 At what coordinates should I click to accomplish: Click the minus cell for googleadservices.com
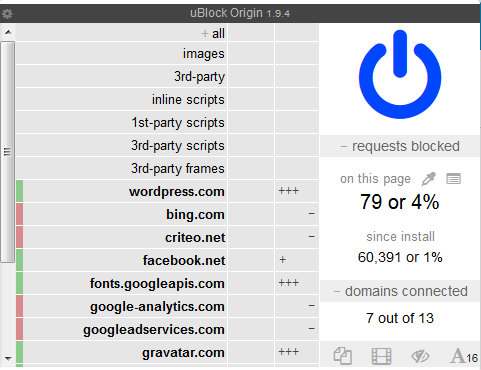(297, 329)
